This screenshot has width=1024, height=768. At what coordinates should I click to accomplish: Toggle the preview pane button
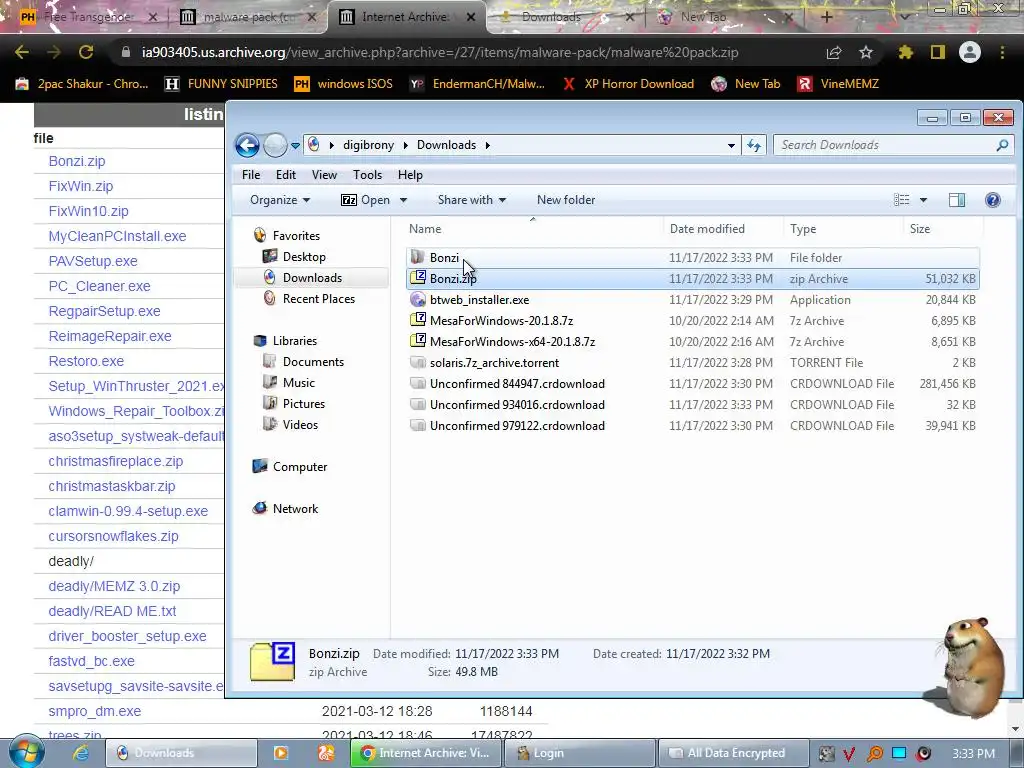(x=957, y=200)
